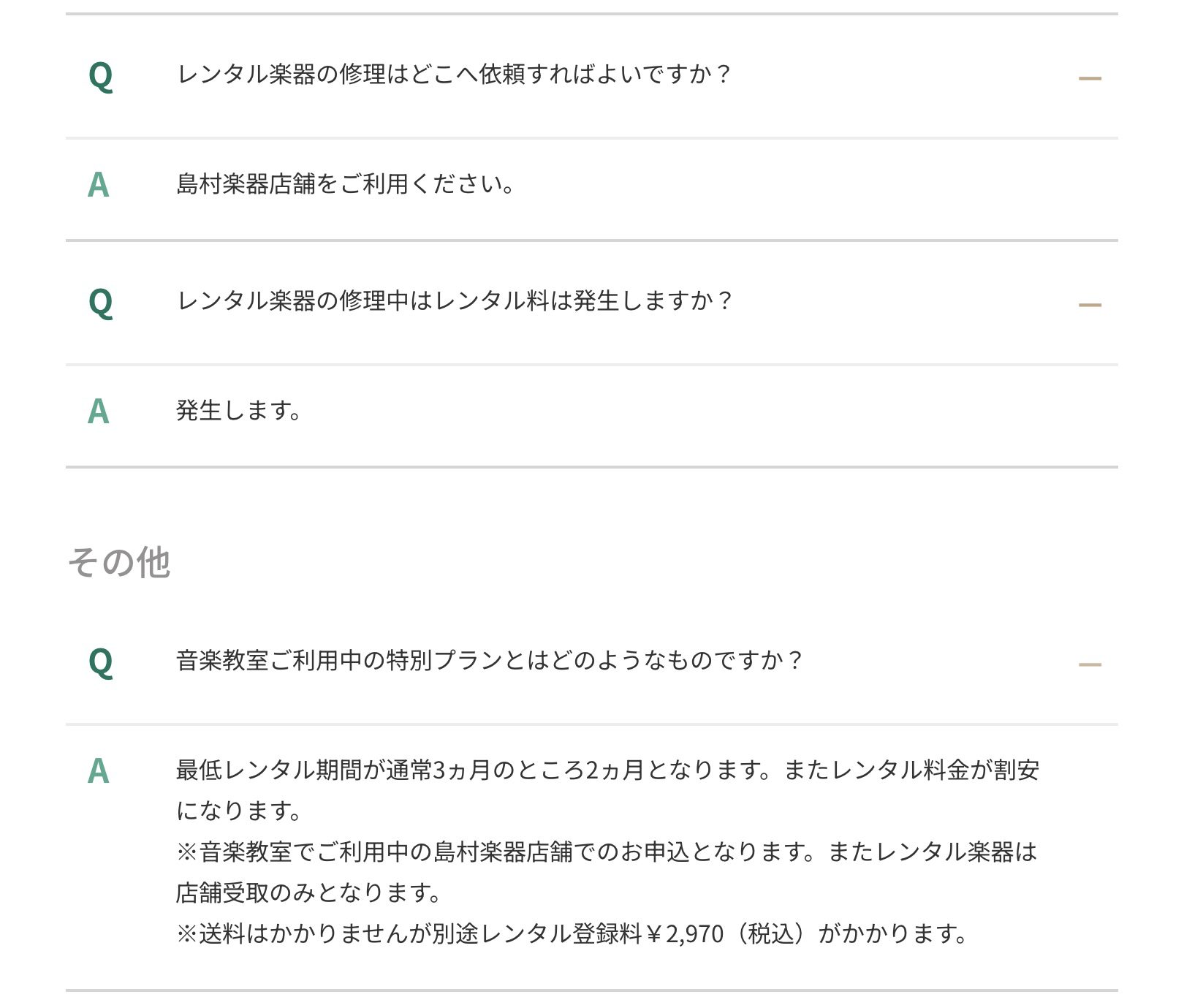Click the answer text 発生します

pyautogui.click(x=238, y=411)
